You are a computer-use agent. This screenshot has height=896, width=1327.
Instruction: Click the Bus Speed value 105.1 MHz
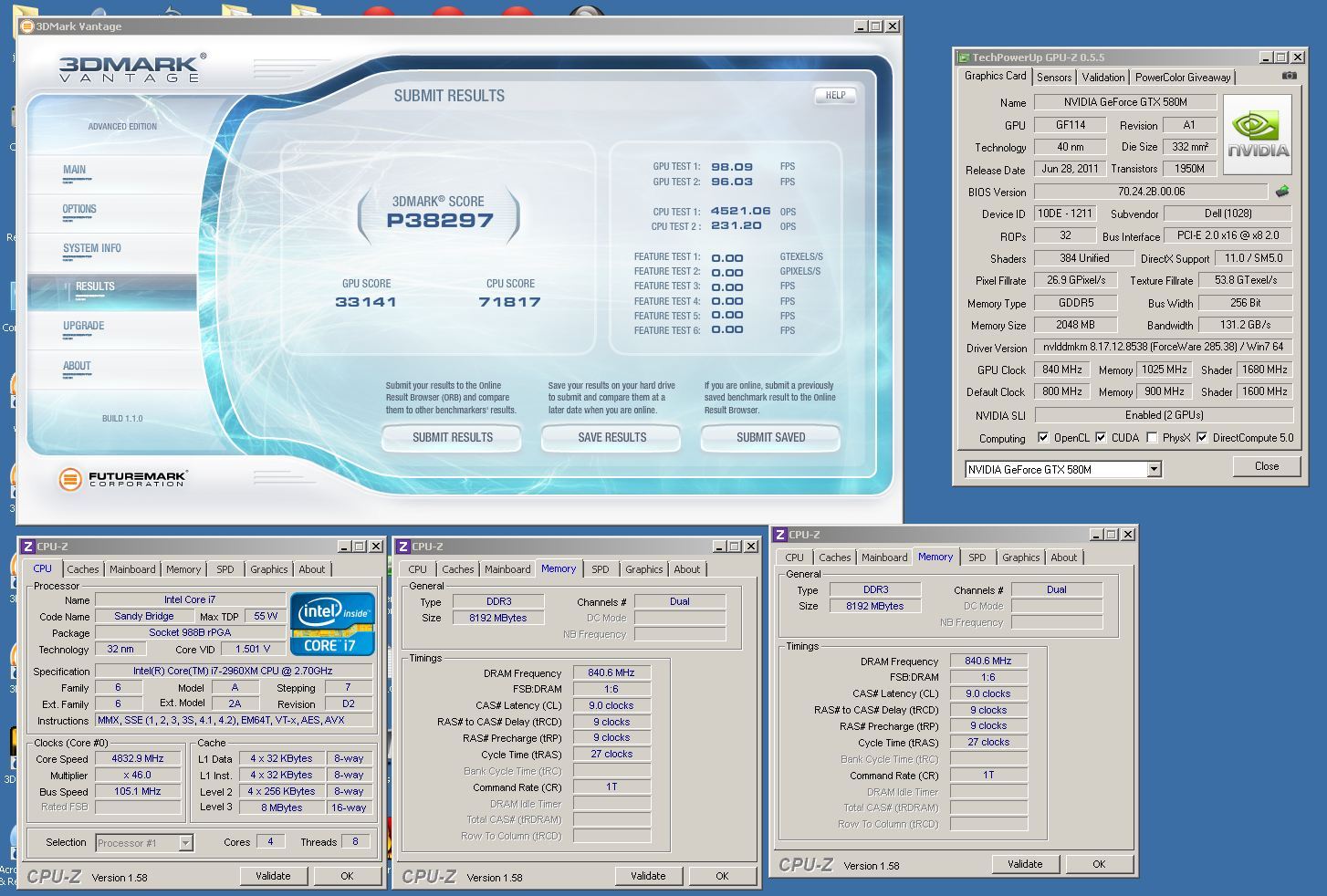click(x=138, y=792)
